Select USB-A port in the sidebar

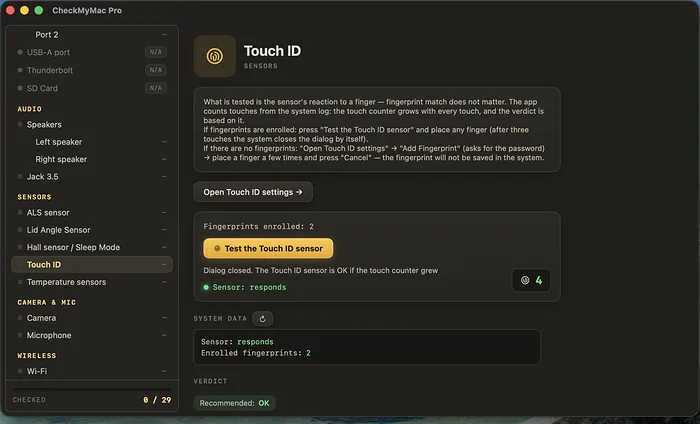92,52
